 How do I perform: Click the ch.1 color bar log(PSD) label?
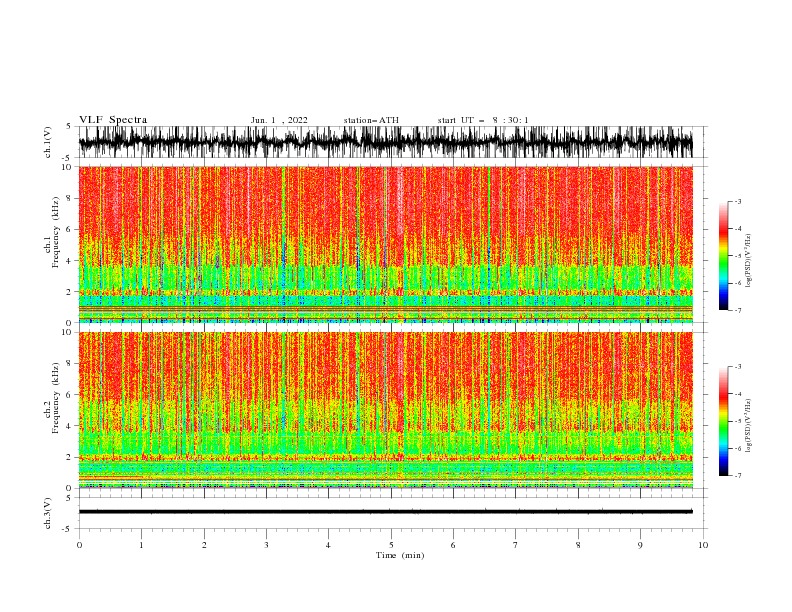[748, 261]
